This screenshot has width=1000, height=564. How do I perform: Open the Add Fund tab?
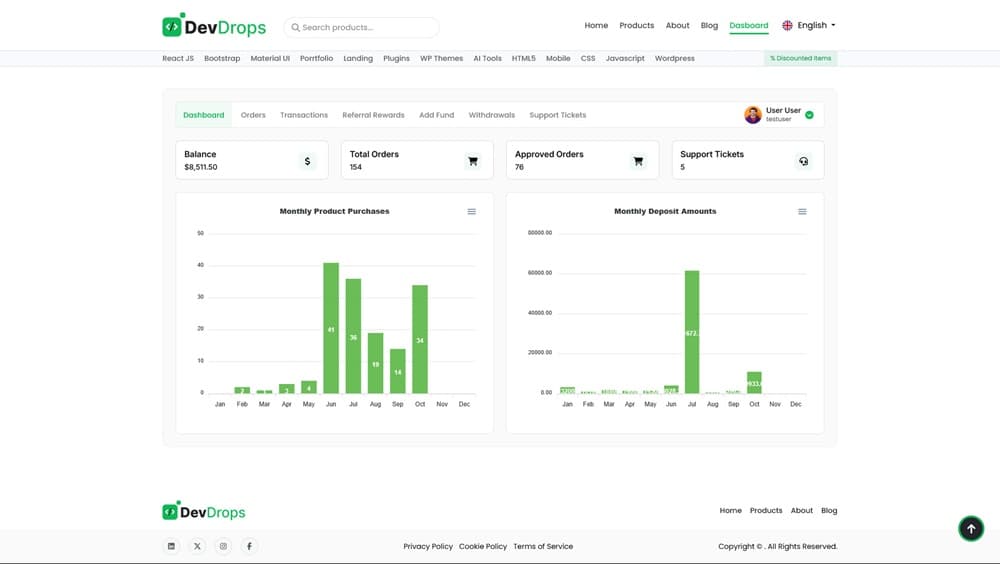(x=436, y=115)
